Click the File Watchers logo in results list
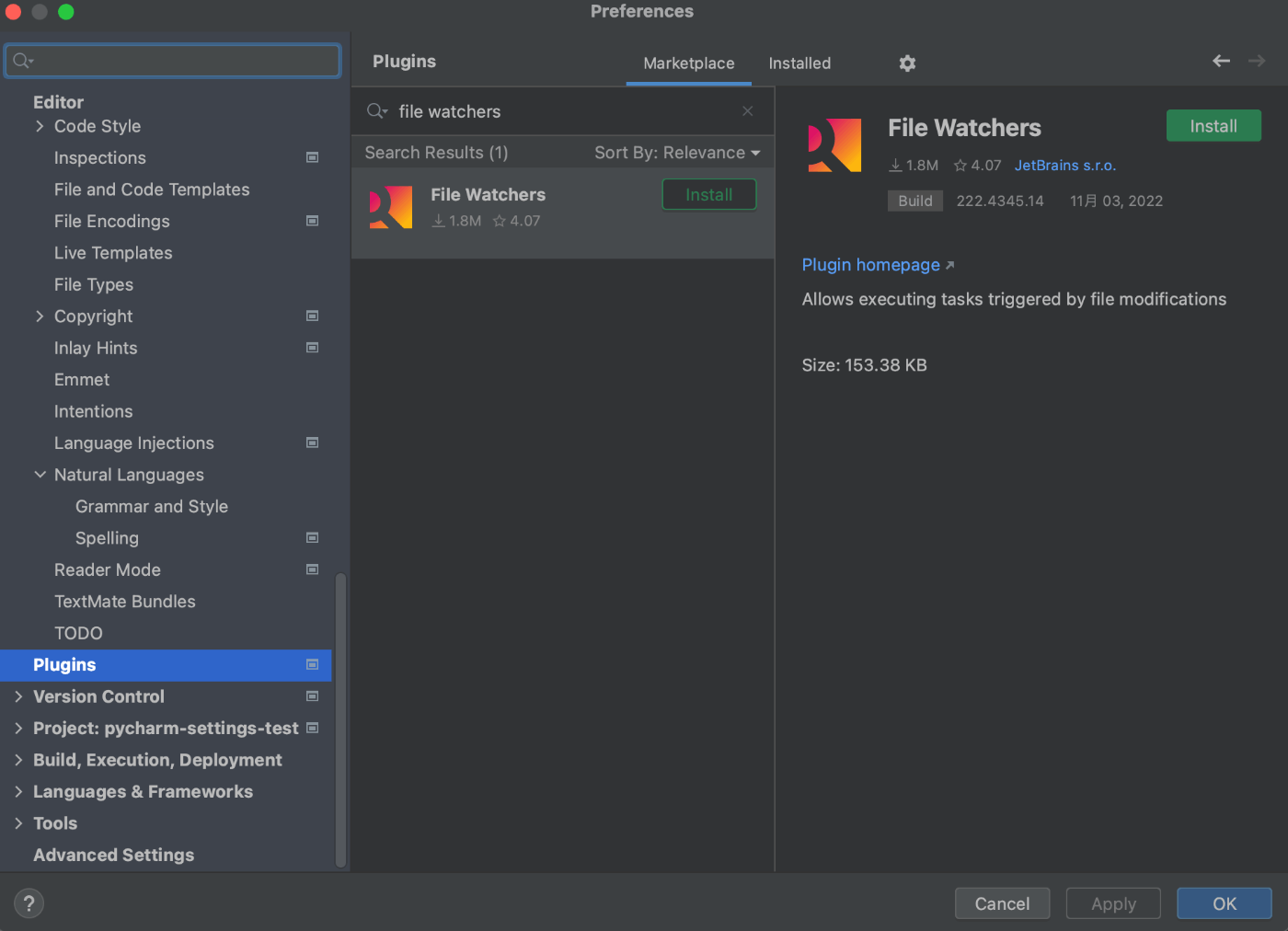 391,207
